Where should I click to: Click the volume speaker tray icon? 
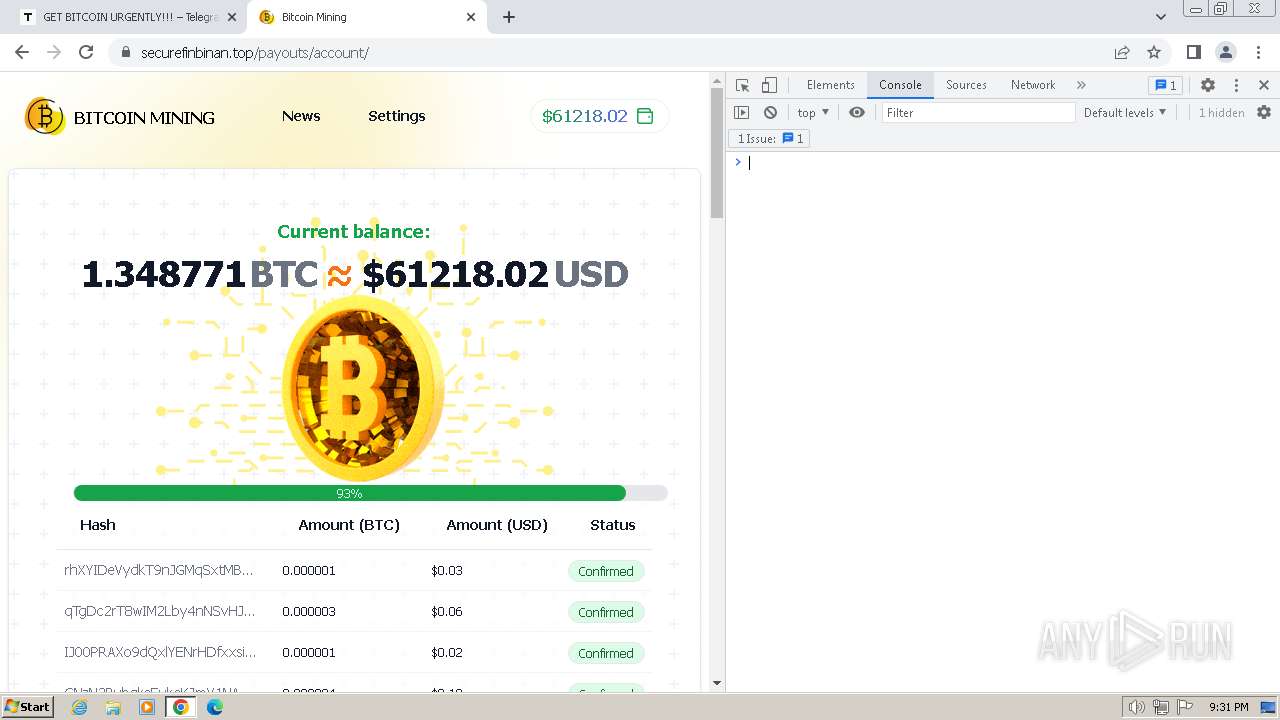click(x=1137, y=707)
